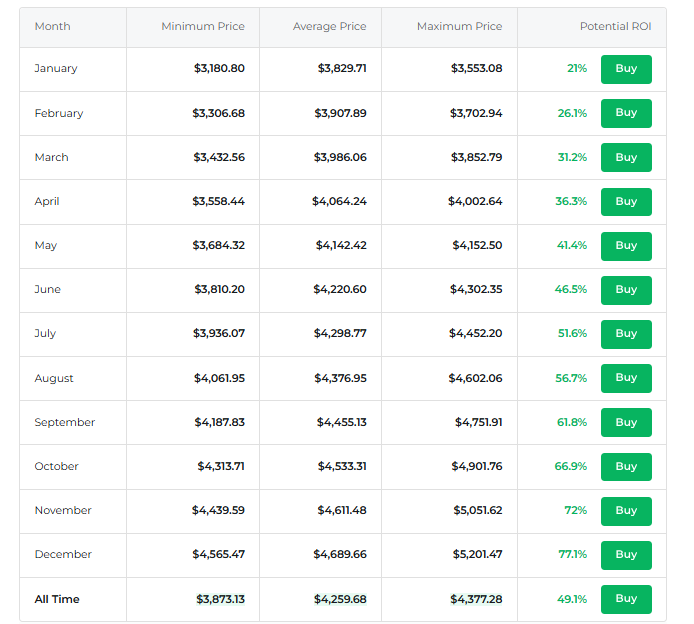Select the Buy button for March
This screenshot has height=624, width=694.
coord(626,157)
